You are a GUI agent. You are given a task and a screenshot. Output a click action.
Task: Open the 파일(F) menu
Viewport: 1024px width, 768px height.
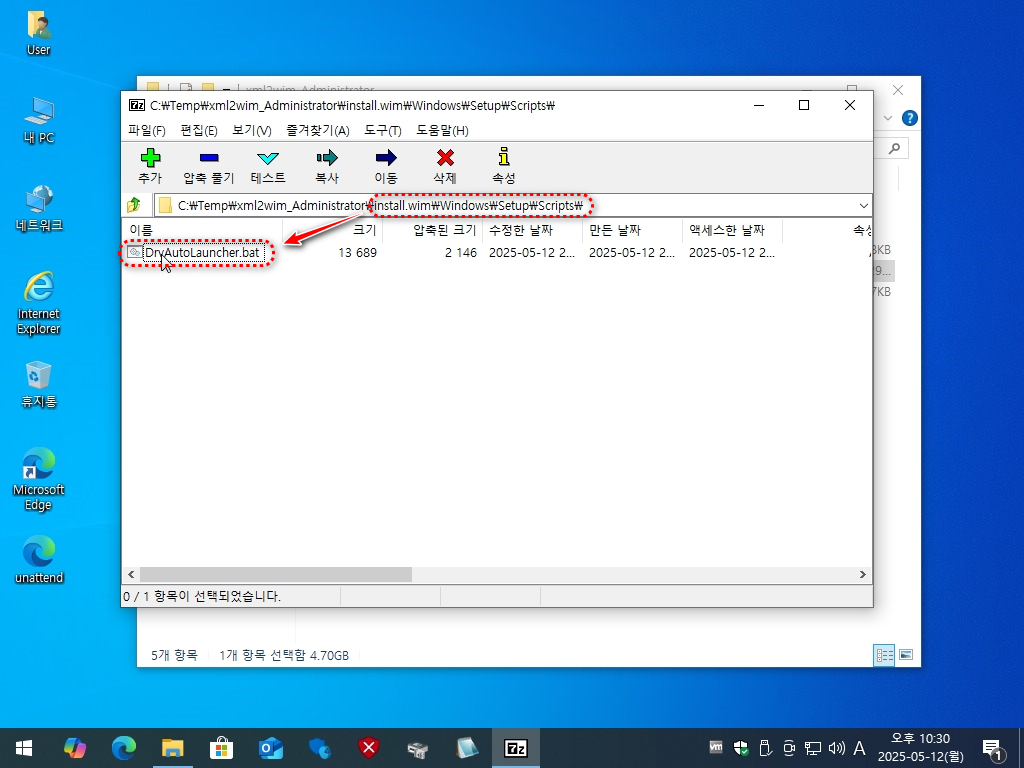[146, 131]
